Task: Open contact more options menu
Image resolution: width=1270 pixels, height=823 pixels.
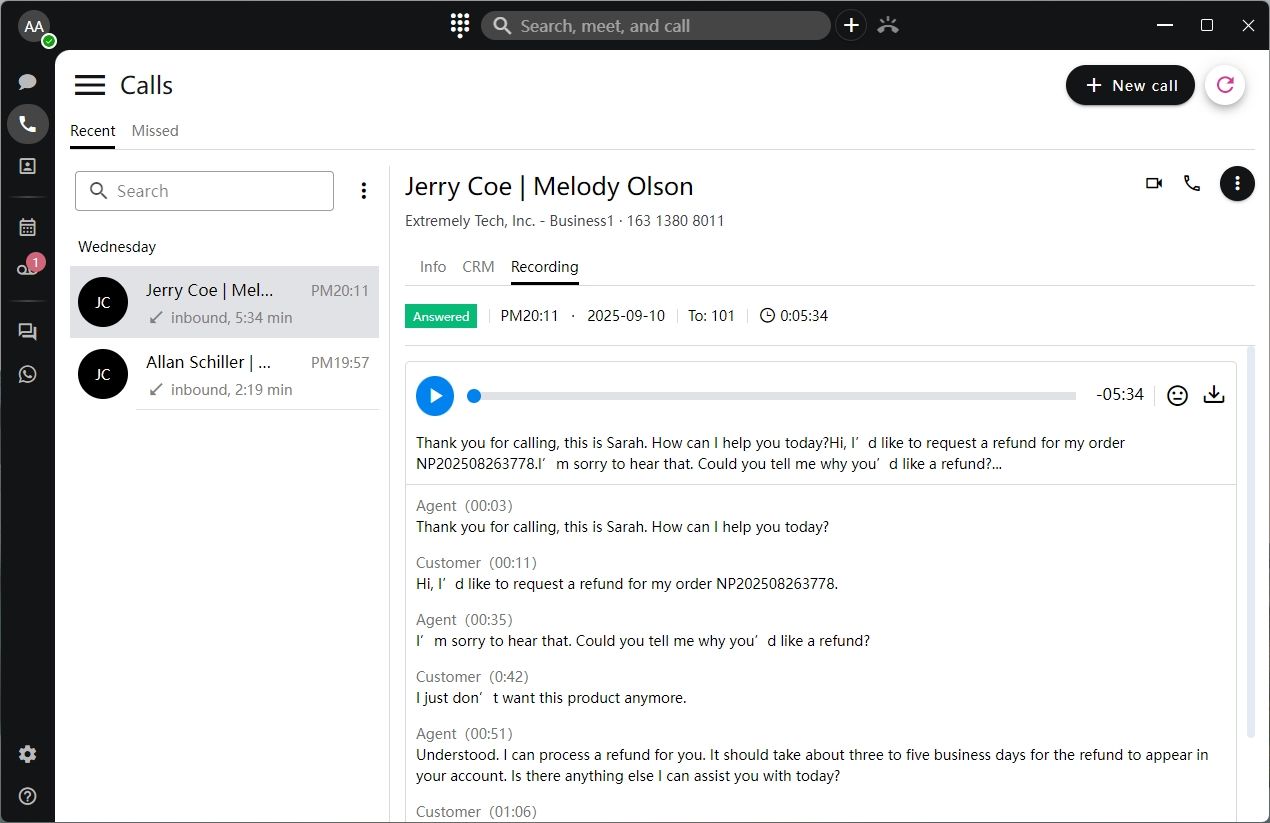Action: pos(1237,184)
